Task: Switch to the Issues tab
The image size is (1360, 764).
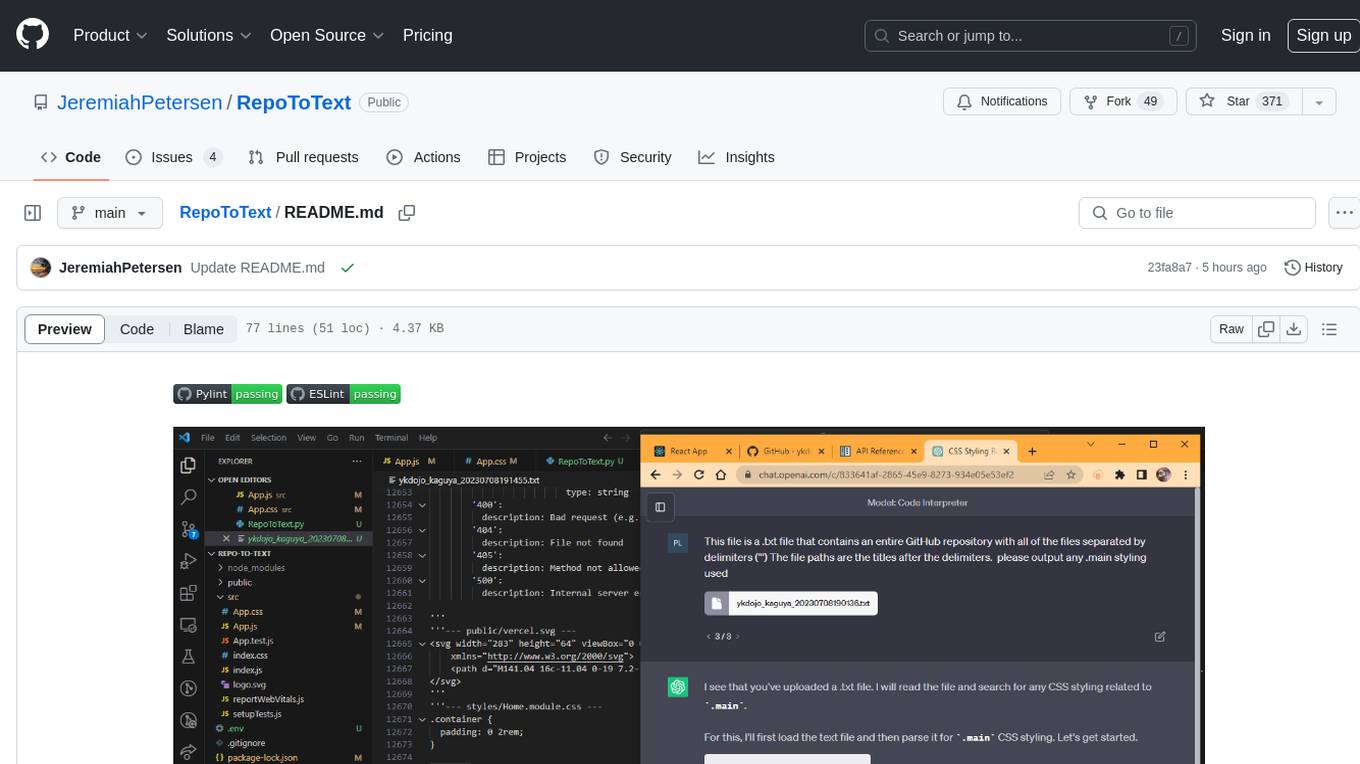Action: (x=173, y=157)
